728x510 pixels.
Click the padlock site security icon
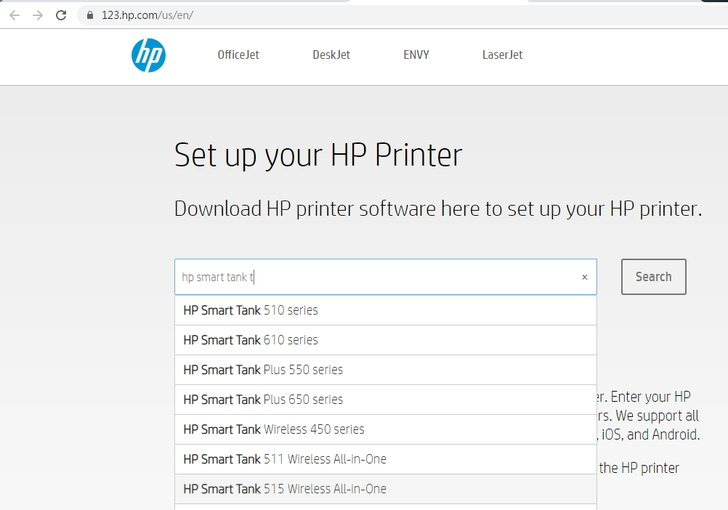(90, 15)
